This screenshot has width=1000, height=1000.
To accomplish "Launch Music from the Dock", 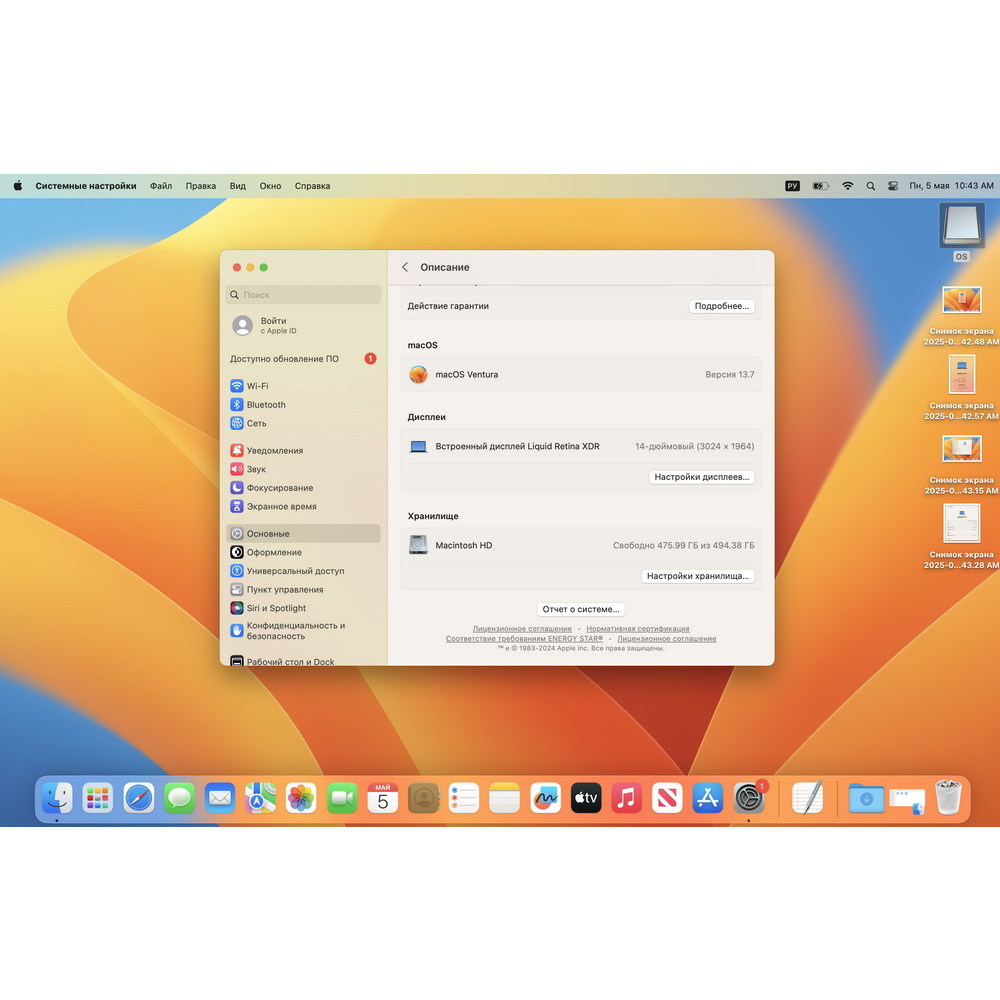I will point(626,798).
